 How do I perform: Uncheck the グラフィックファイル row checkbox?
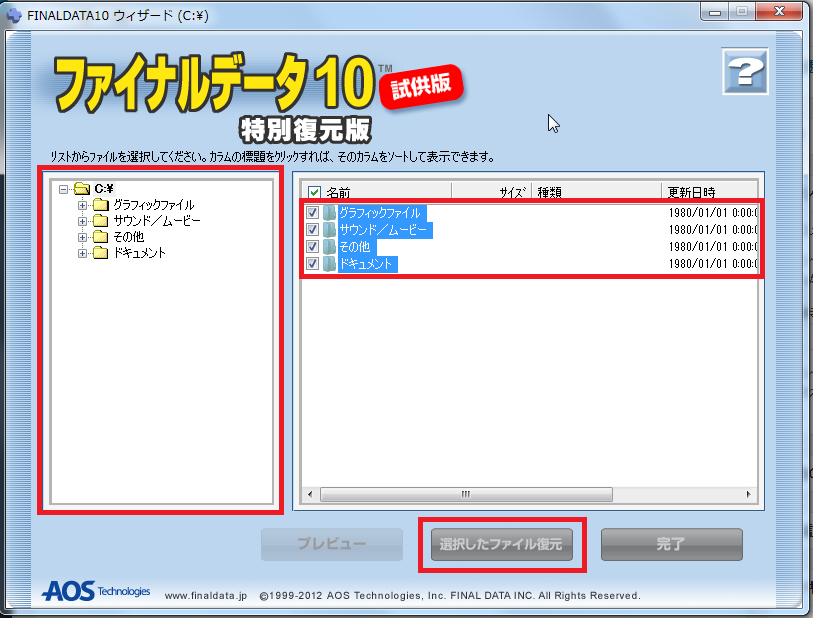pyautogui.click(x=312, y=213)
